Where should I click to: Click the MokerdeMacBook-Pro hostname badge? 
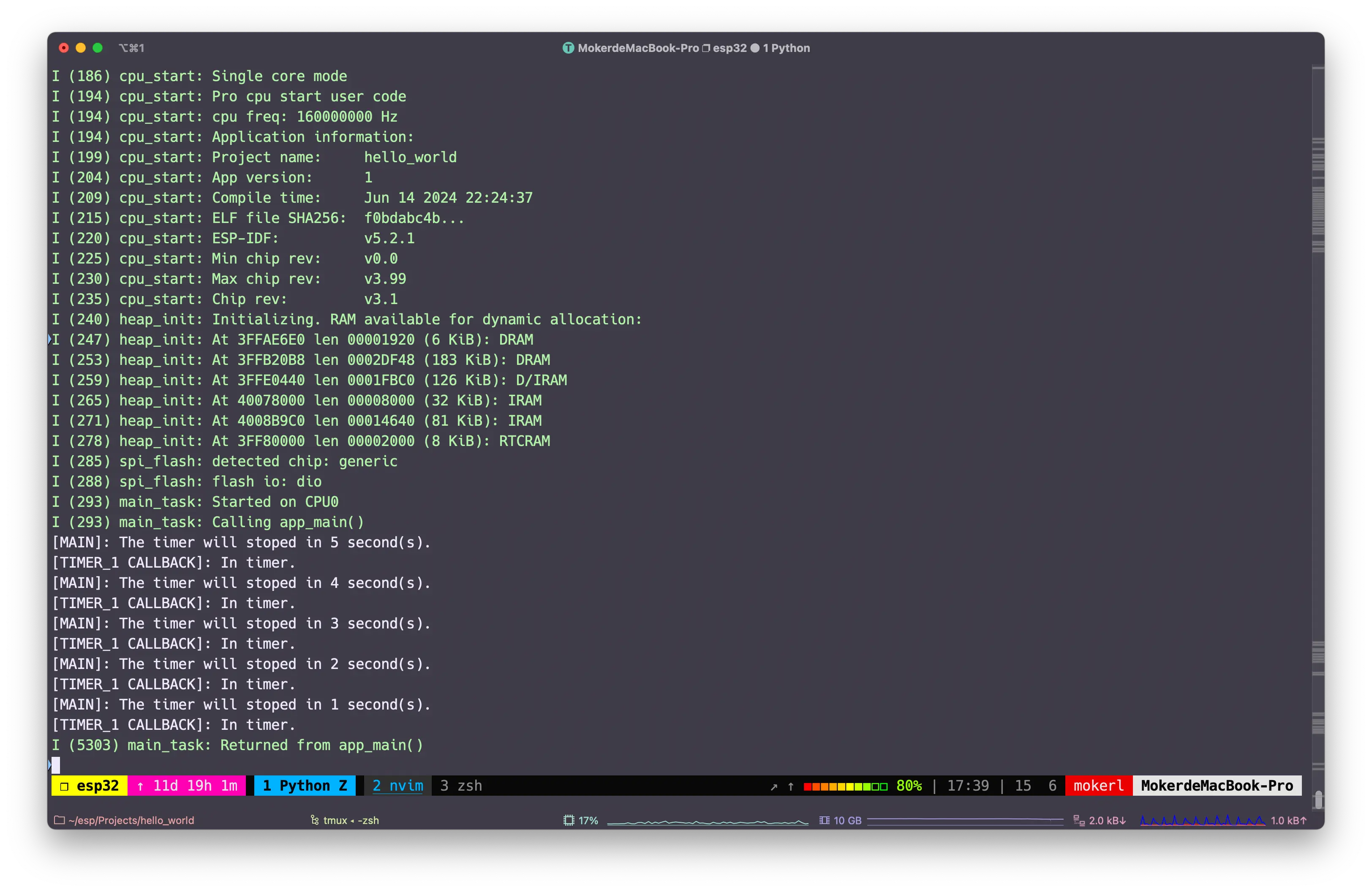pos(1217,786)
